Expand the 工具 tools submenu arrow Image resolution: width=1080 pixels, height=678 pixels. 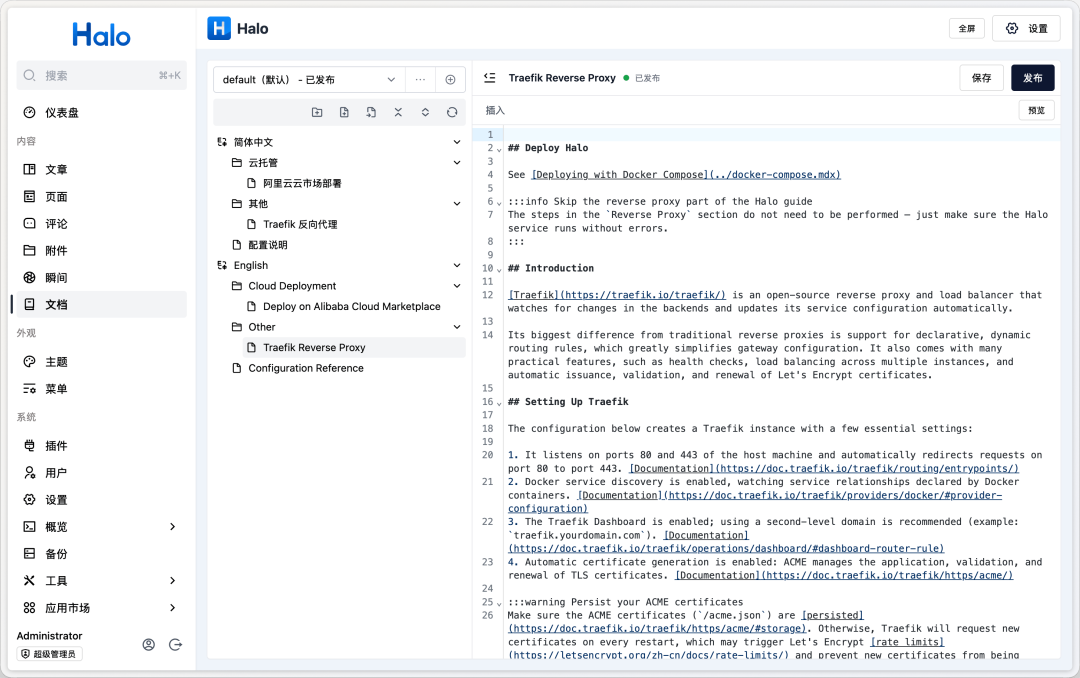(x=172, y=581)
